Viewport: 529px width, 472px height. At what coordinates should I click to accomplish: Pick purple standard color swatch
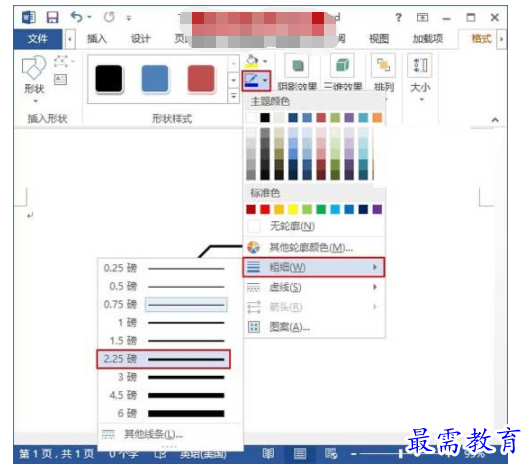click(x=377, y=210)
